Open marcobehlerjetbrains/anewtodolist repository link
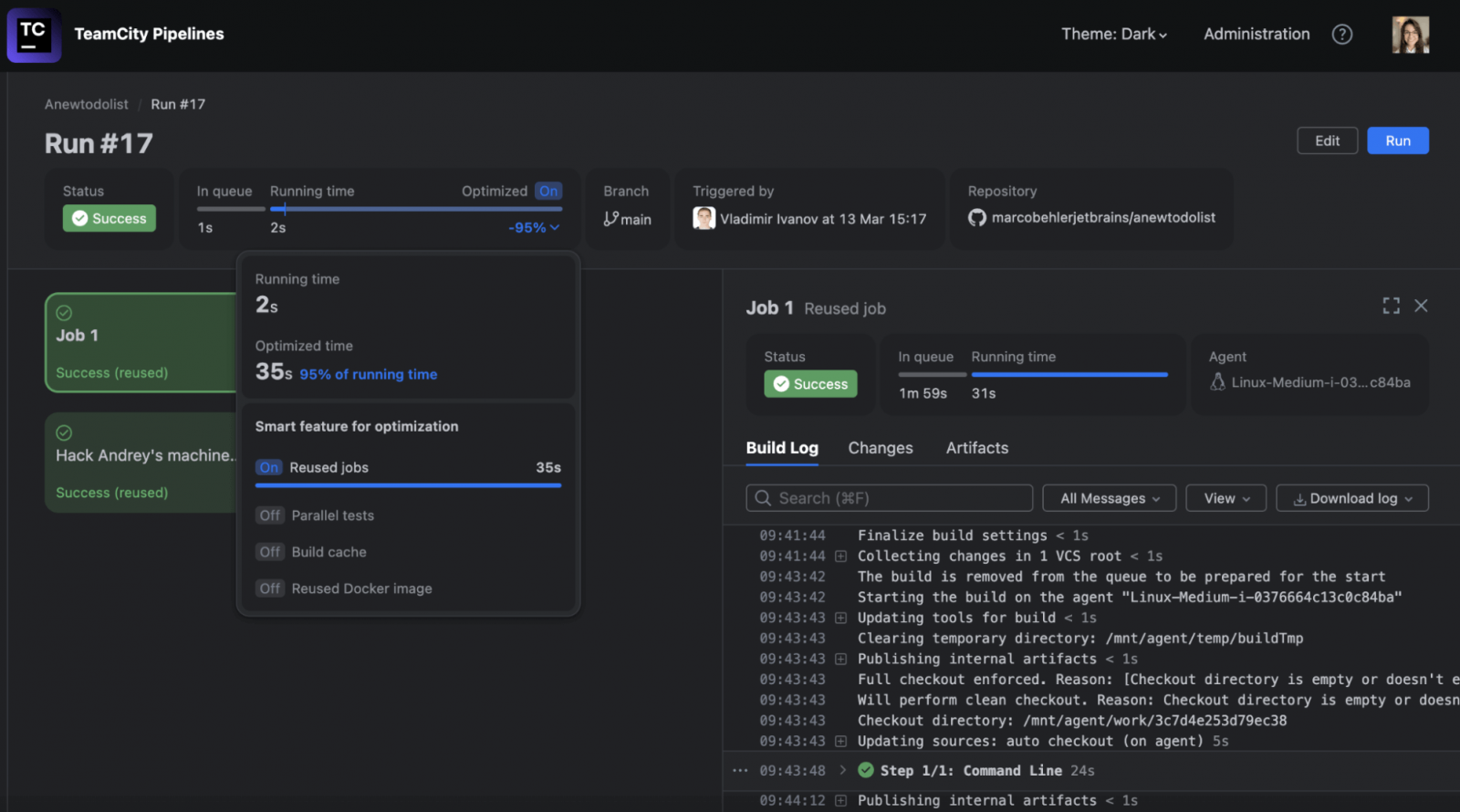 pos(1103,218)
